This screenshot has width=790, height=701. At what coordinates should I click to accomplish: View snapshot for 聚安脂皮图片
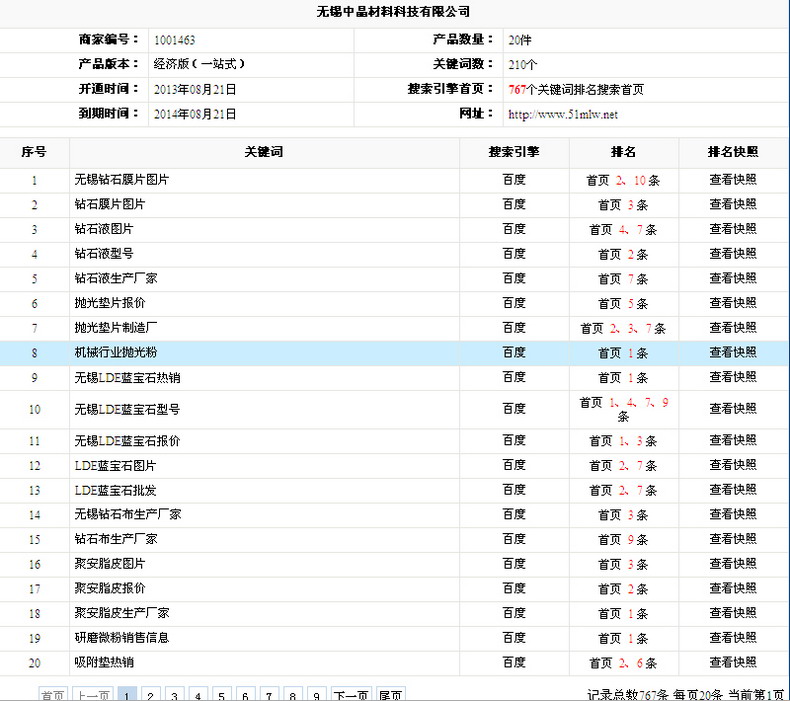(733, 564)
